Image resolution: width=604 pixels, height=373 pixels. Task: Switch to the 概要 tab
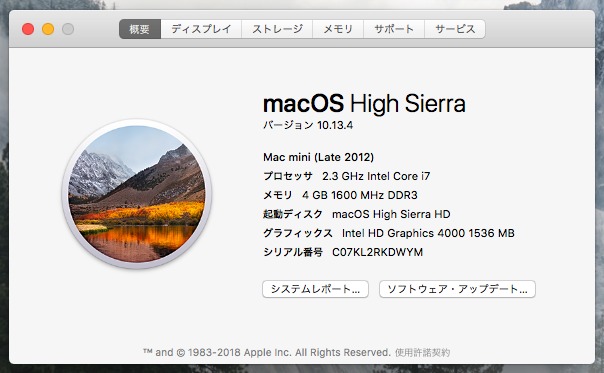click(x=140, y=29)
